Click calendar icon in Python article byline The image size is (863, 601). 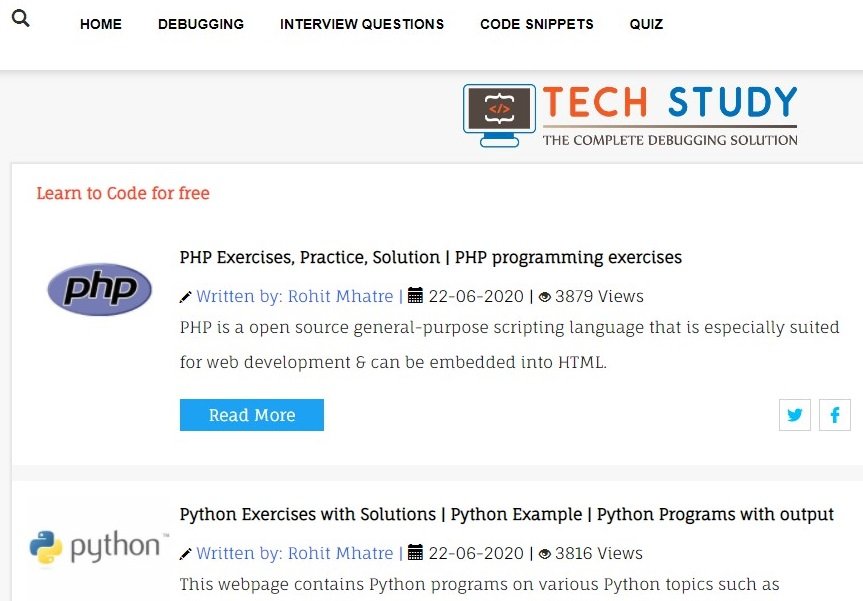click(x=416, y=553)
